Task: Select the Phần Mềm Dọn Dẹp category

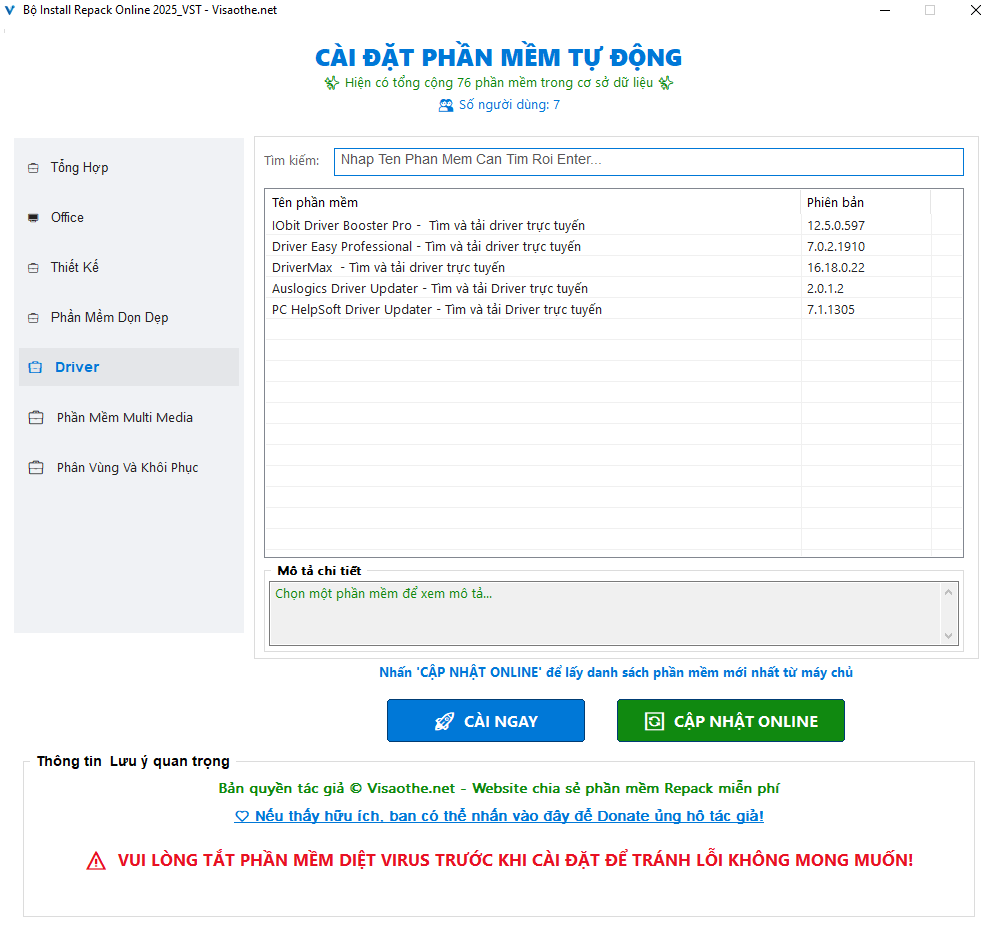Action: coord(129,318)
